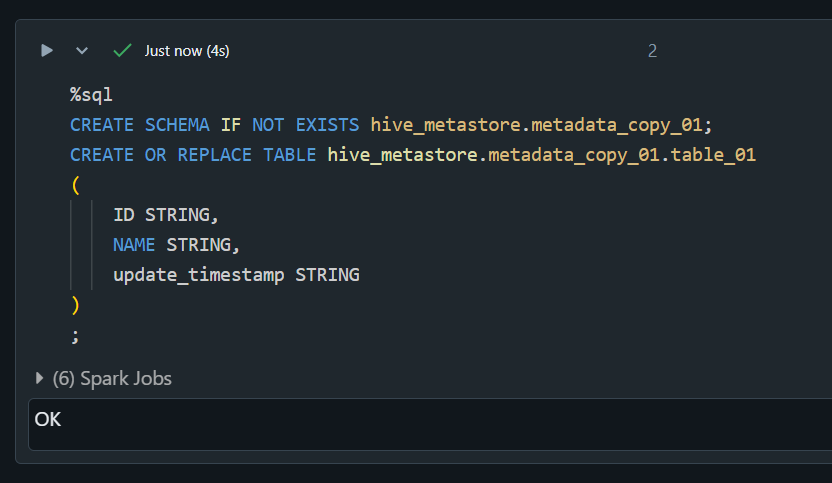Expand the Spark Jobs disclosure triangle
The height and width of the screenshot is (483, 832).
40,378
